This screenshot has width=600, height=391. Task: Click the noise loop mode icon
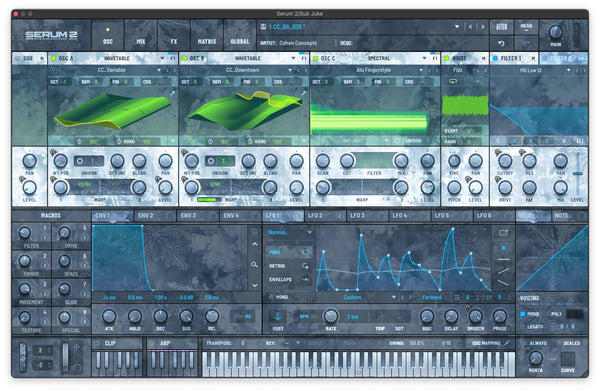(453, 81)
